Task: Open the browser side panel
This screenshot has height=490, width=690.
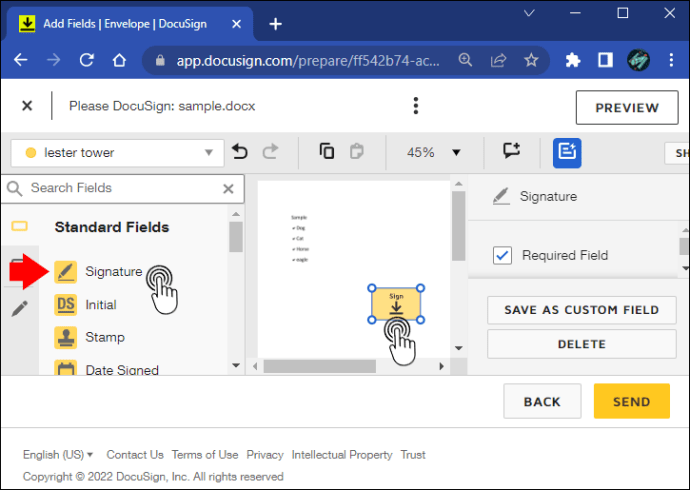Action: tap(605, 60)
